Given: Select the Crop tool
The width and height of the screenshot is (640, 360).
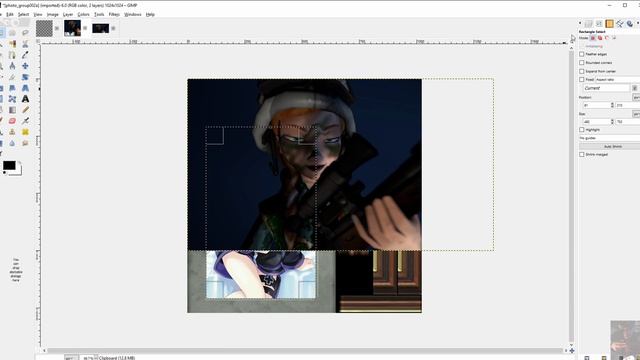Looking at the screenshot, I should coord(12,77).
